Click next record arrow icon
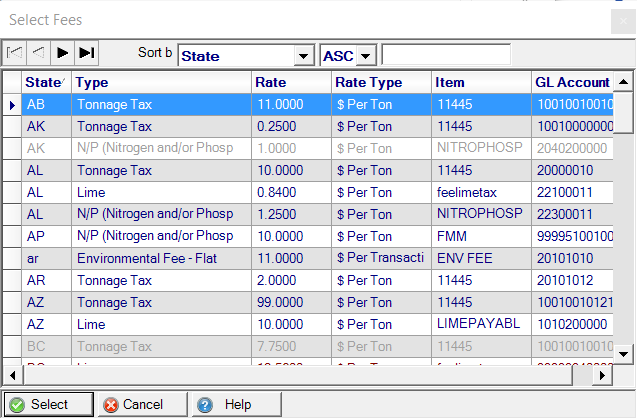This screenshot has width=637, height=419. pos(62,54)
